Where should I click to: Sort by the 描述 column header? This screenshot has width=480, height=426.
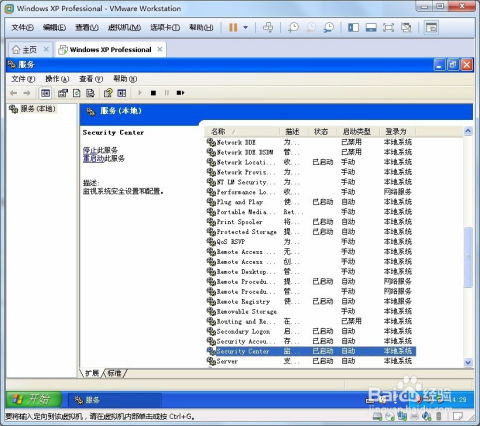293,132
